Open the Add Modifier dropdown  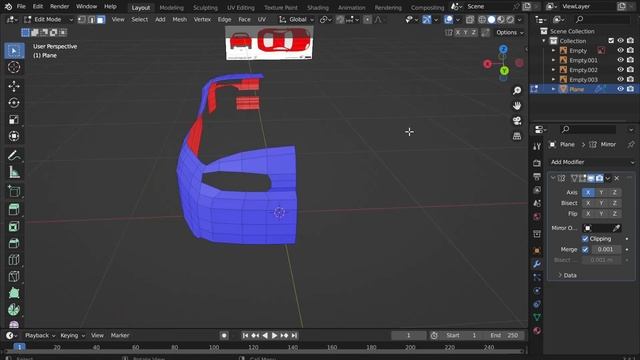(x=591, y=162)
